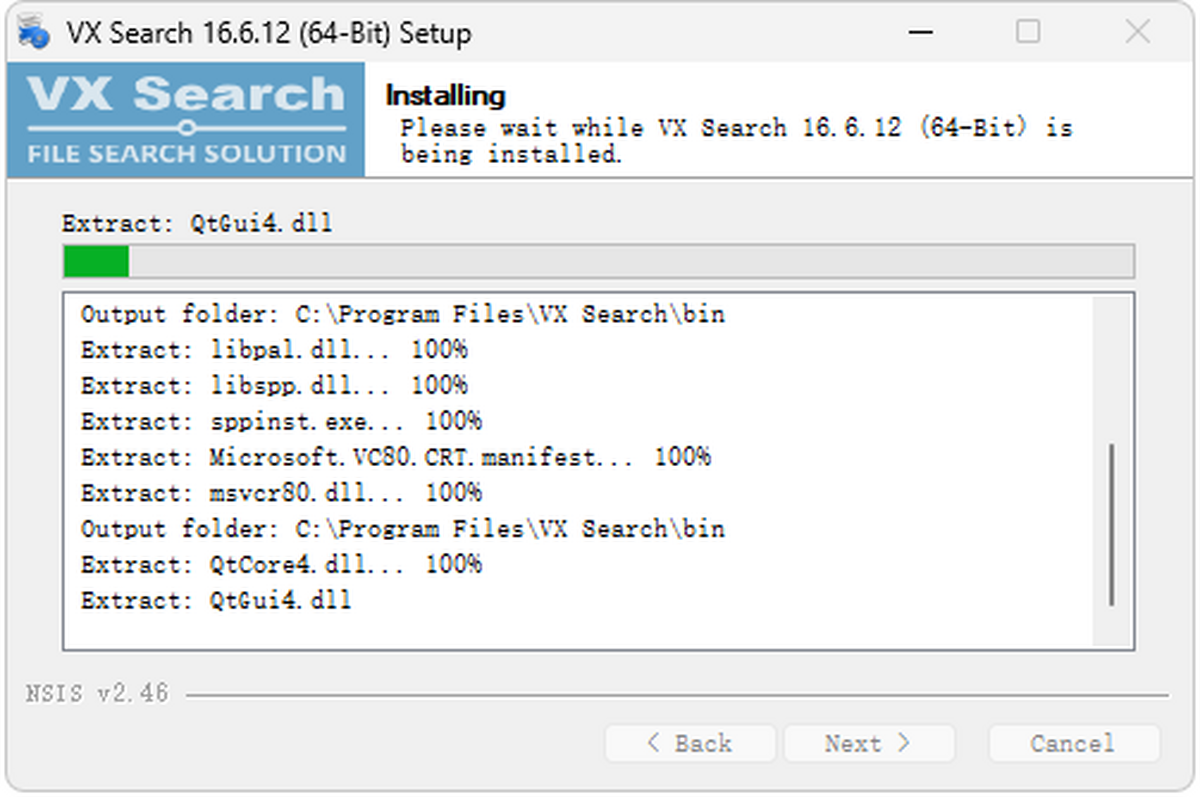The width and height of the screenshot is (1200, 797).
Task: Click the Back button
Action: 690,743
